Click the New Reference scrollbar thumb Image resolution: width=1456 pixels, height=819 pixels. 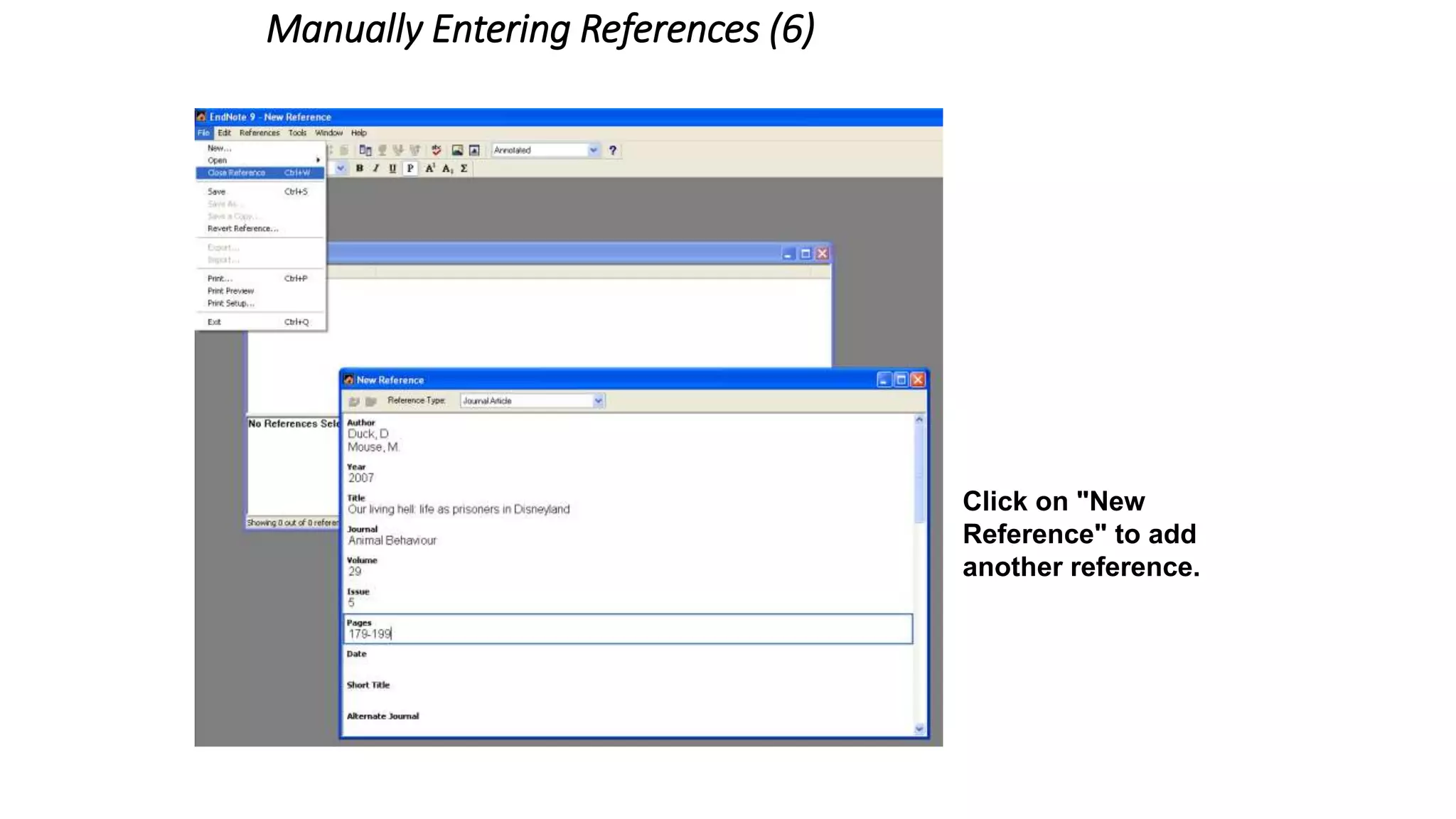[919, 474]
